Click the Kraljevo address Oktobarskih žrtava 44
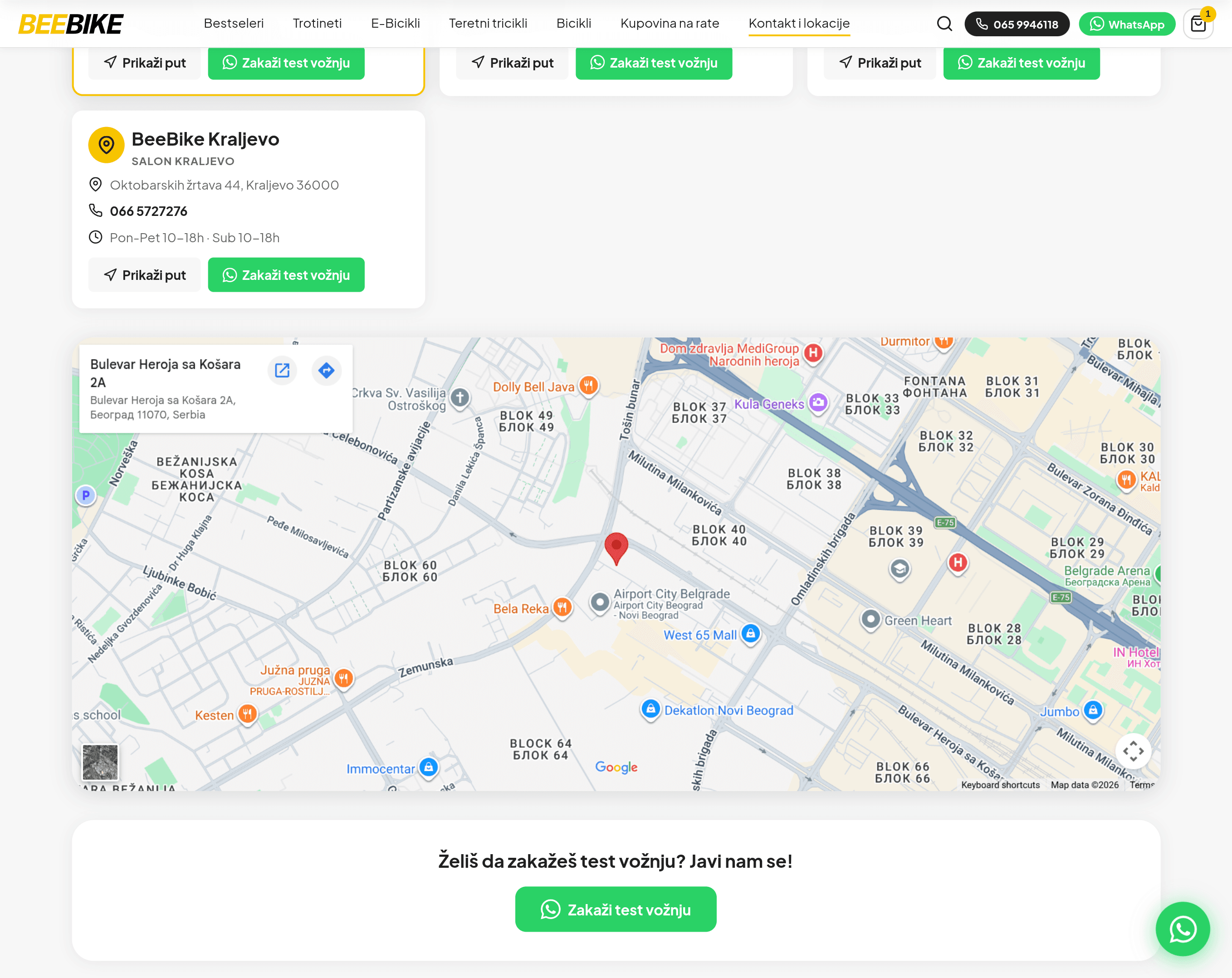This screenshot has height=978, width=1232. coord(224,185)
